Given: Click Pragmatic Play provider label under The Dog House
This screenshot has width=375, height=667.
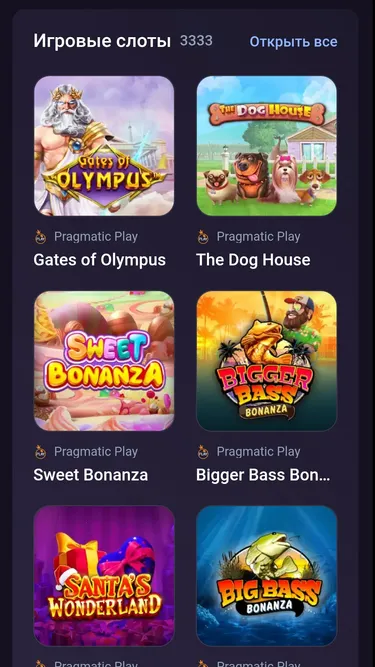Looking at the screenshot, I should pyautogui.click(x=259, y=237).
